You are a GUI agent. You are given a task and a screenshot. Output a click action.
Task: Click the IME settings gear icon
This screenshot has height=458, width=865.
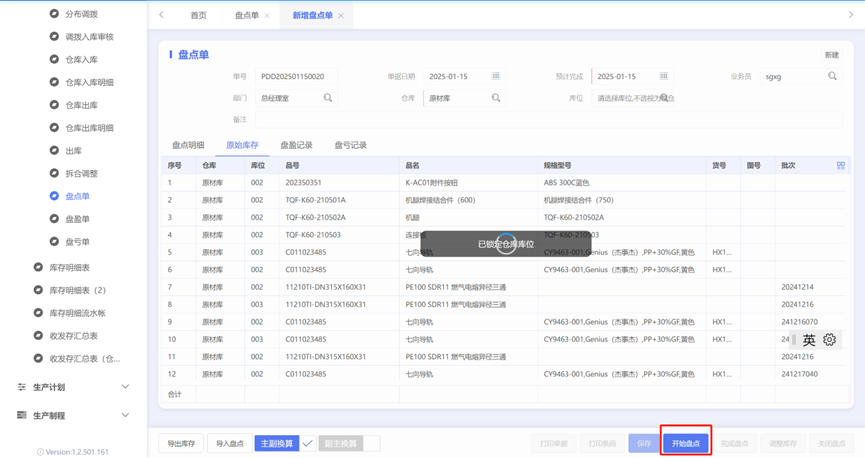coord(829,339)
